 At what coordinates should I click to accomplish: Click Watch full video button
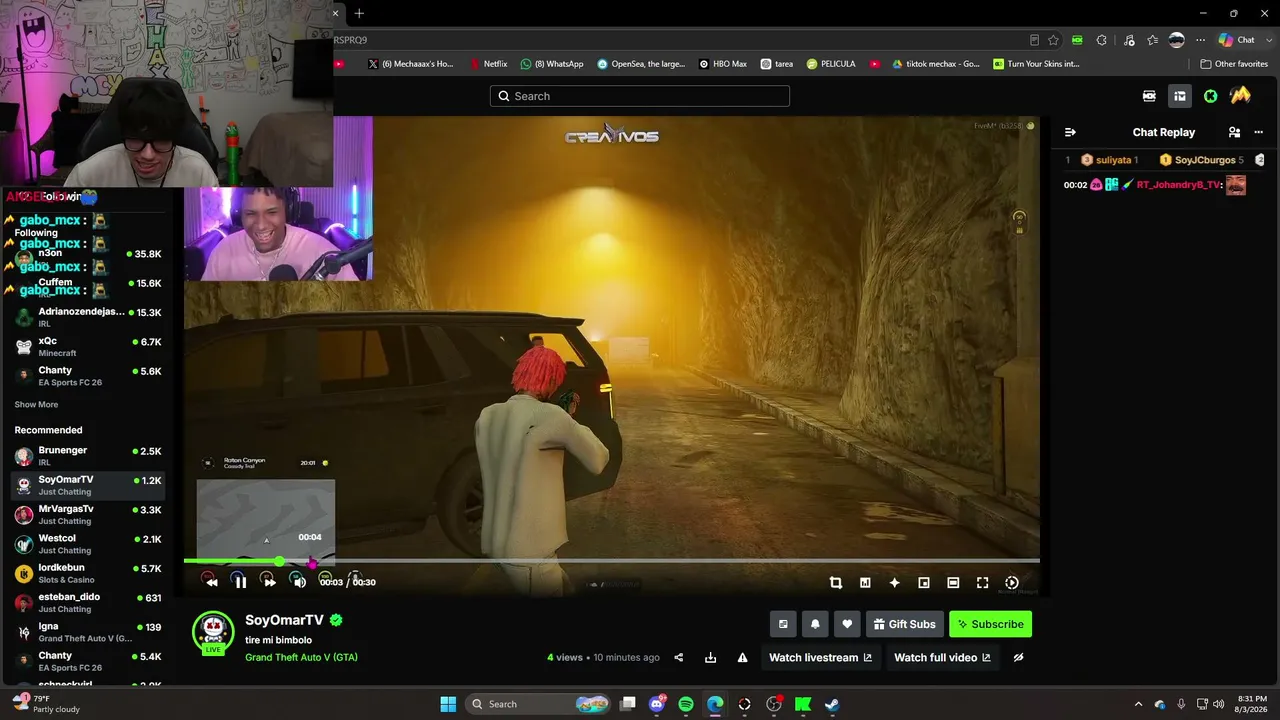pos(942,657)
